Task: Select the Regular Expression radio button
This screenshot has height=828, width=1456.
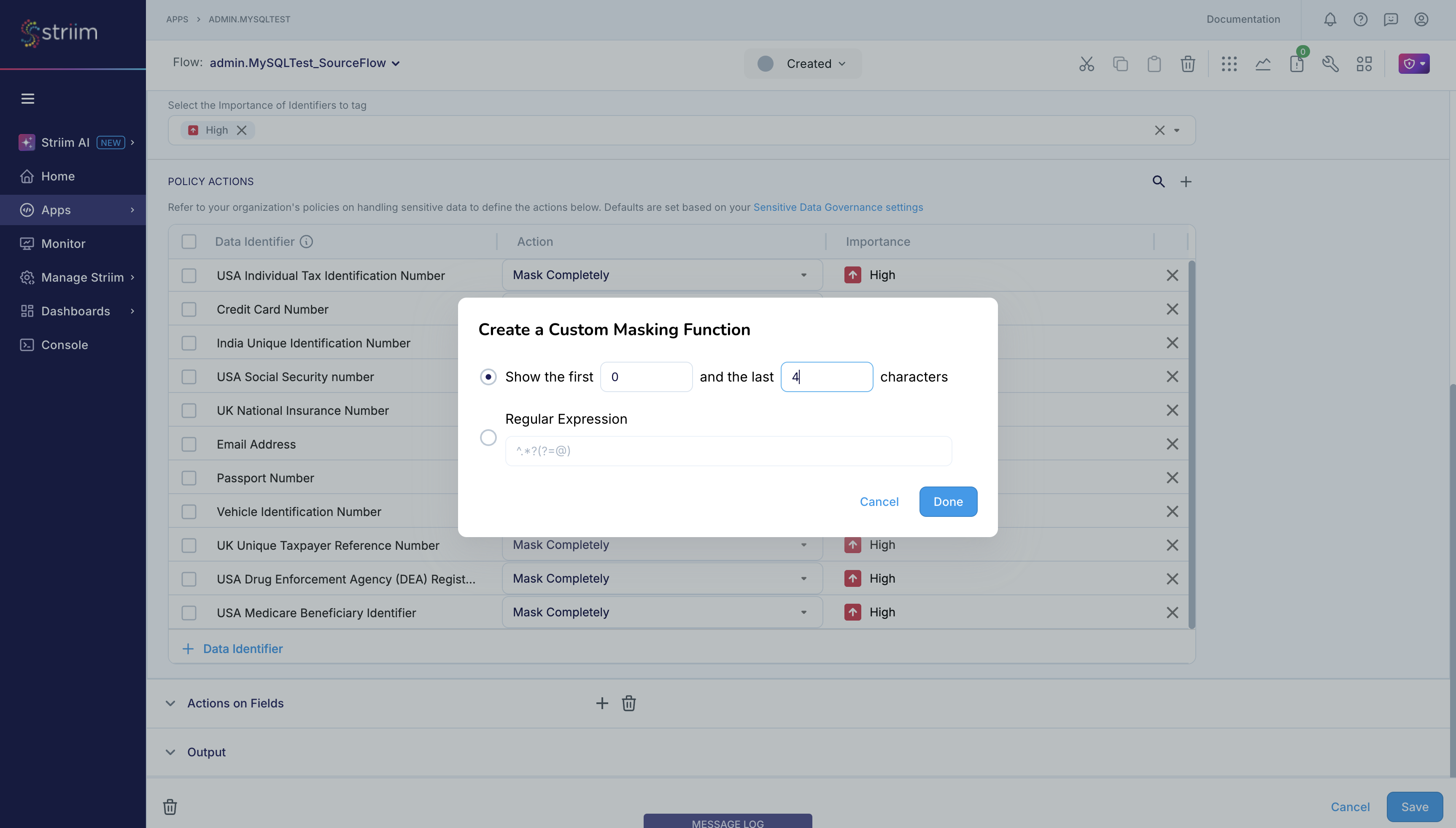Action: pos(488,437)
